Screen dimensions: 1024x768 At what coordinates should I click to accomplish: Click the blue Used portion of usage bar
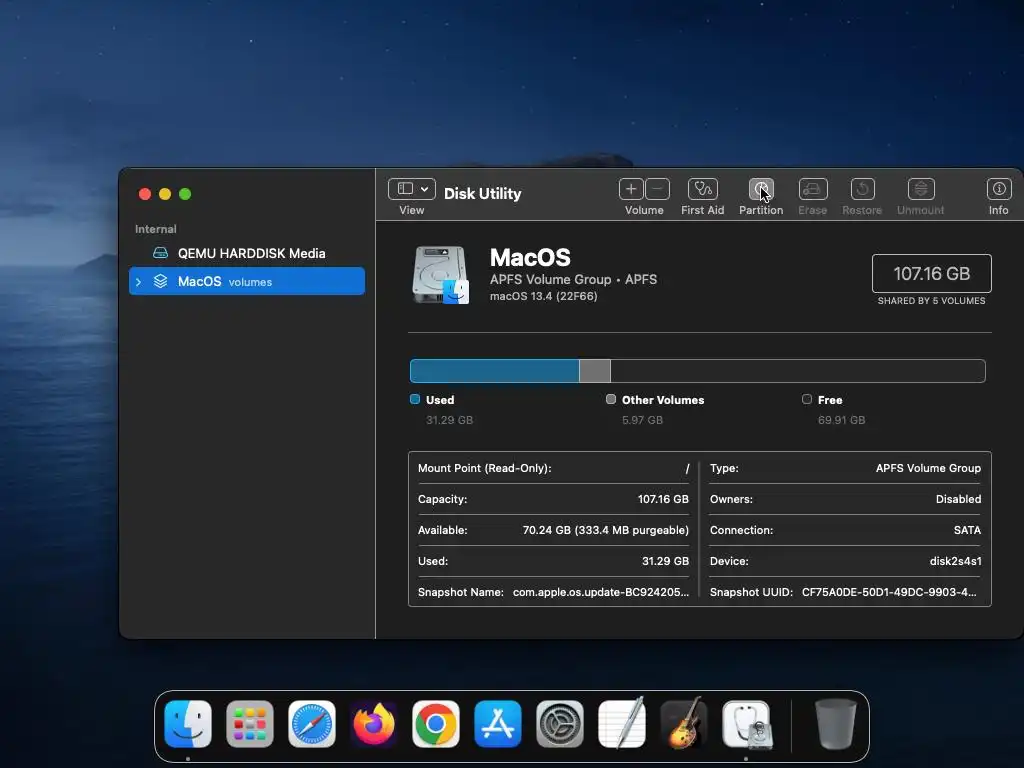pyautogui.click(x=494, y=371)
